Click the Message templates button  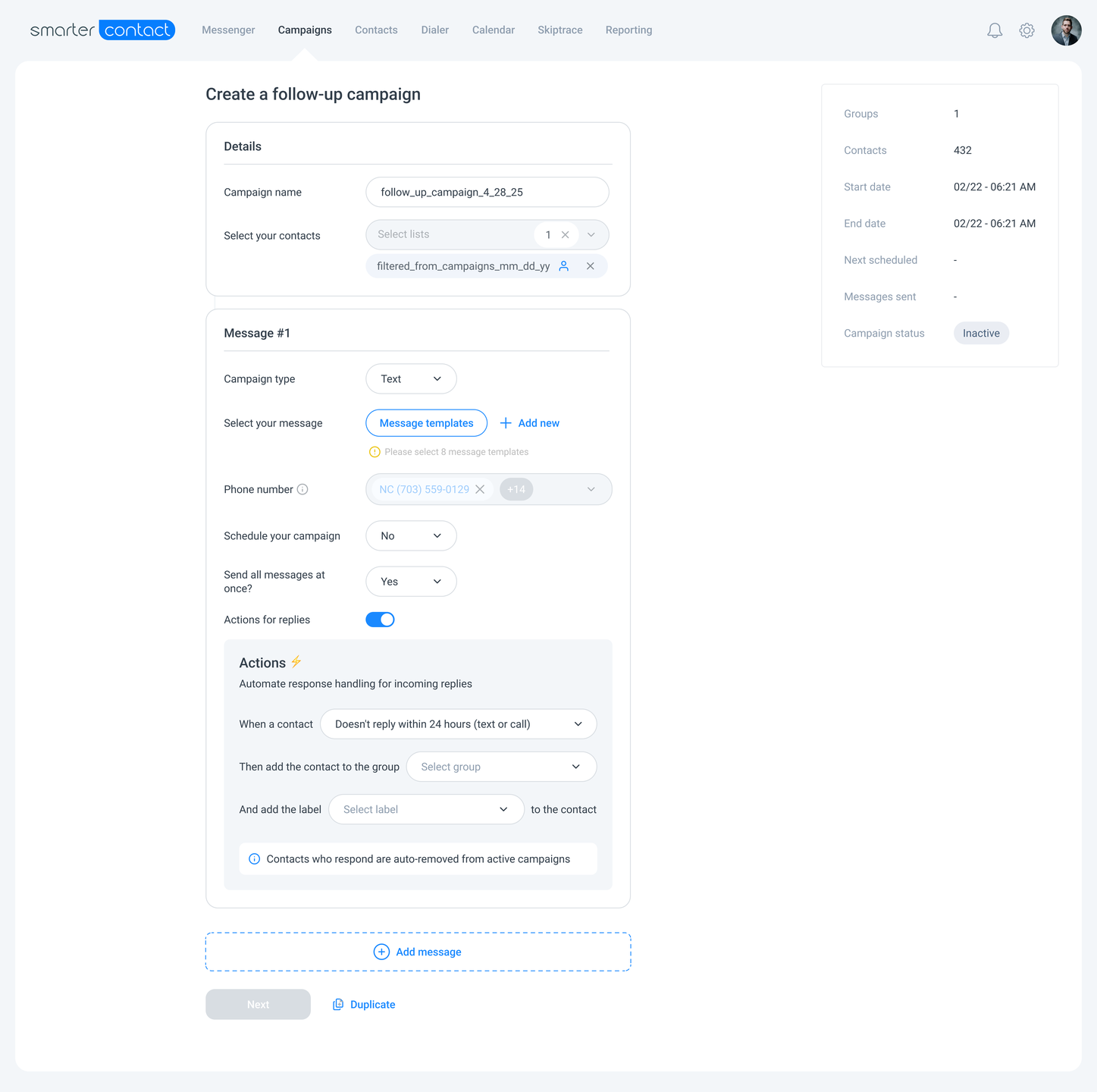pos(426,423)
